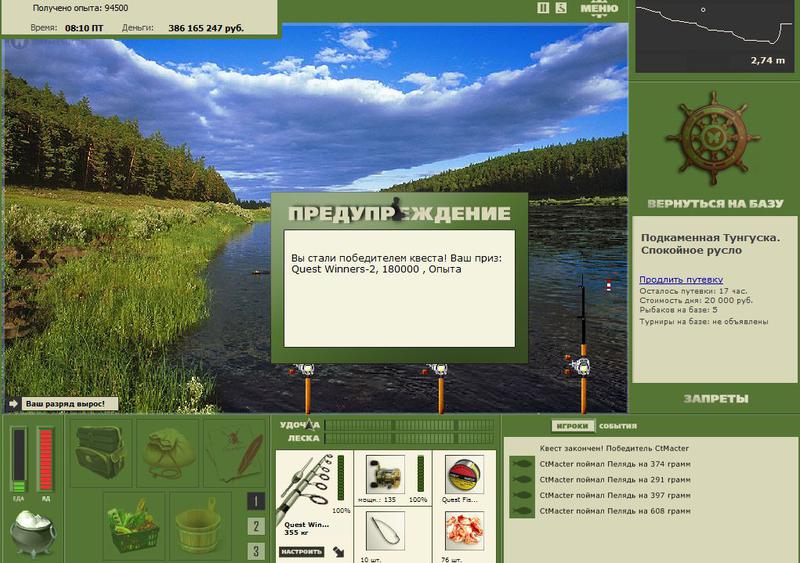Open the МЕНЮ menu
This screenshot has height=563, width=800.
point(599,9)
